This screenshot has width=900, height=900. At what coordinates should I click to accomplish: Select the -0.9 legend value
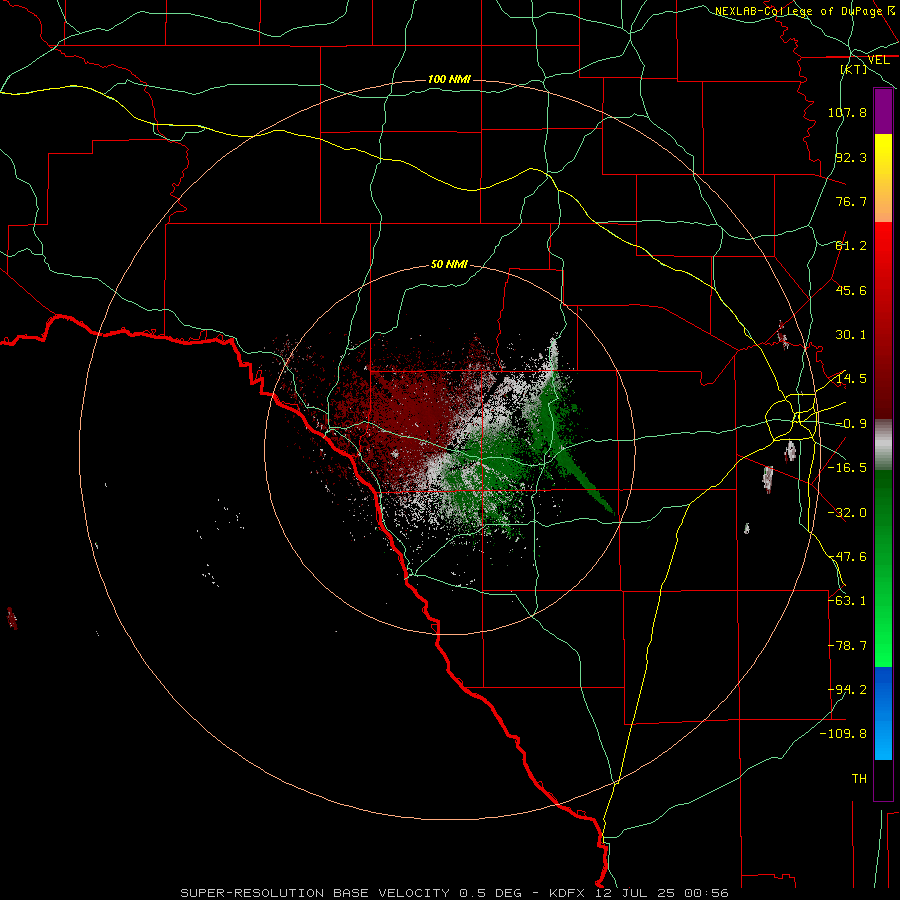851,424
